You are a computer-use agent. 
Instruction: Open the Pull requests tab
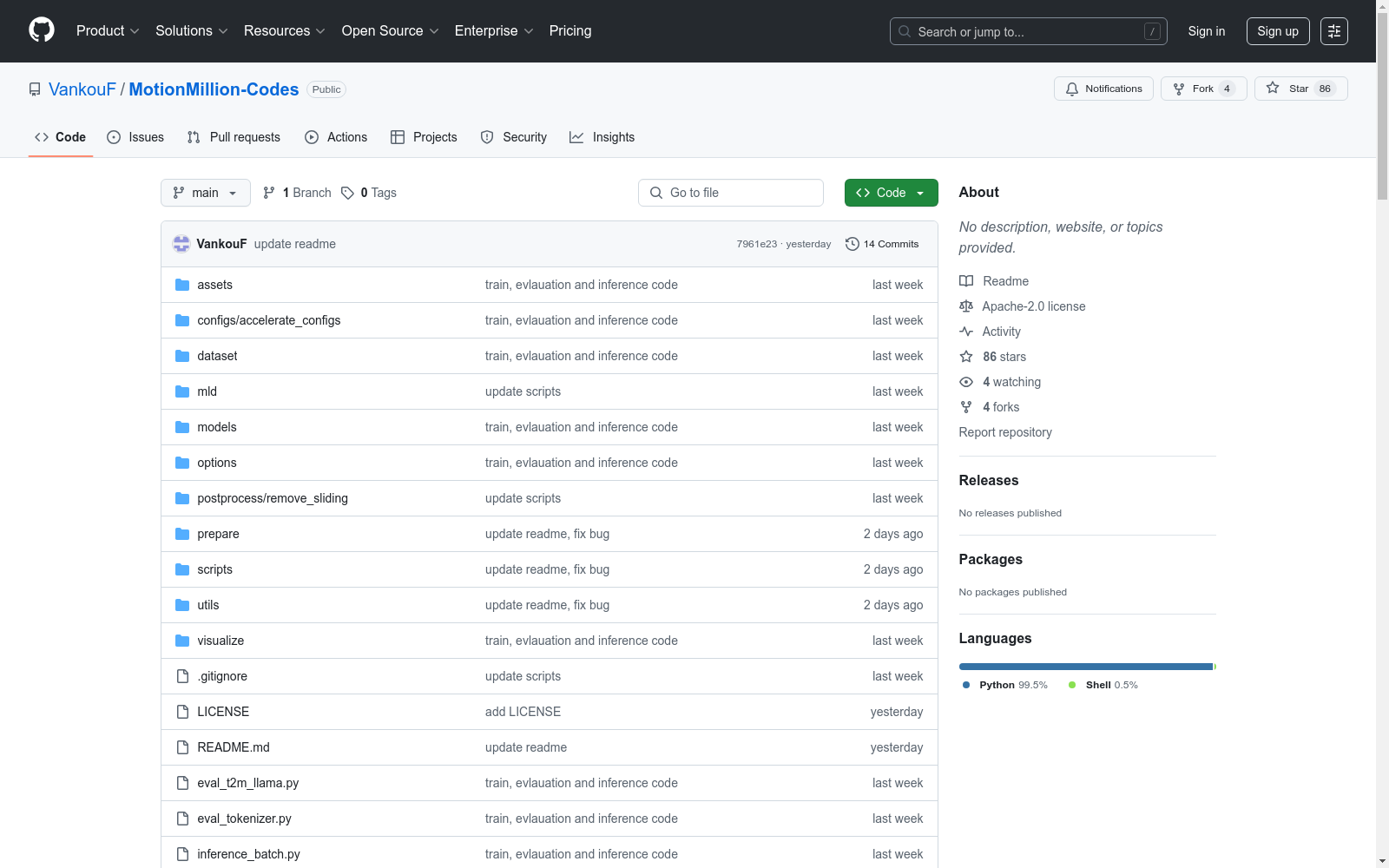pos(234,137)
